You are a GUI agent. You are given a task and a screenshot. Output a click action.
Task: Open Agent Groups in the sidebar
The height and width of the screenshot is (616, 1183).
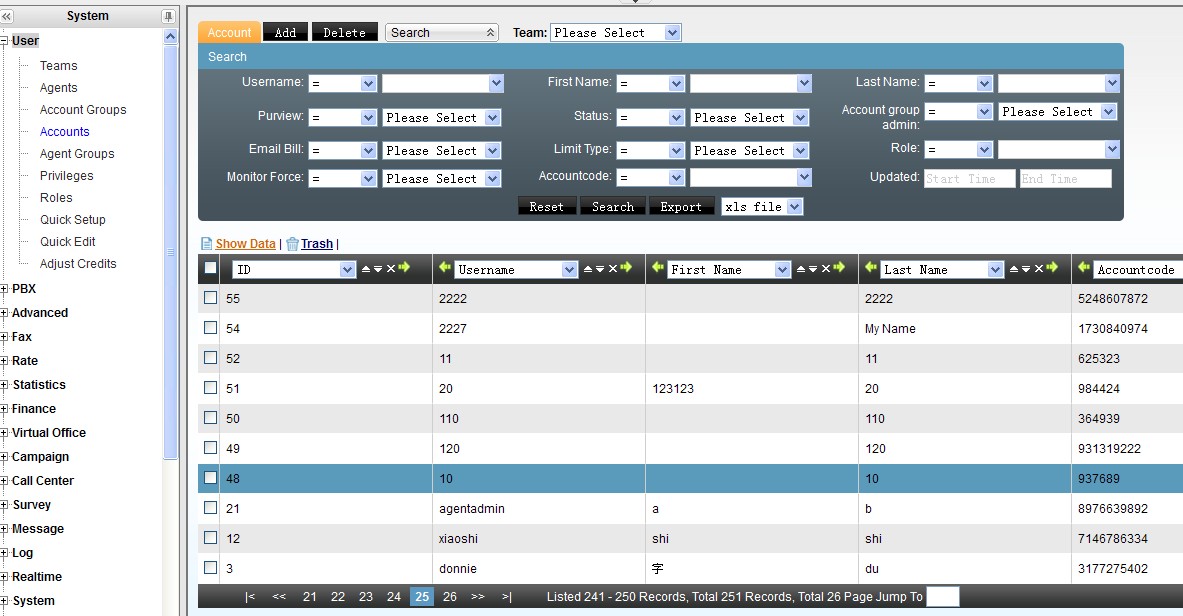[x=77, y=154]
